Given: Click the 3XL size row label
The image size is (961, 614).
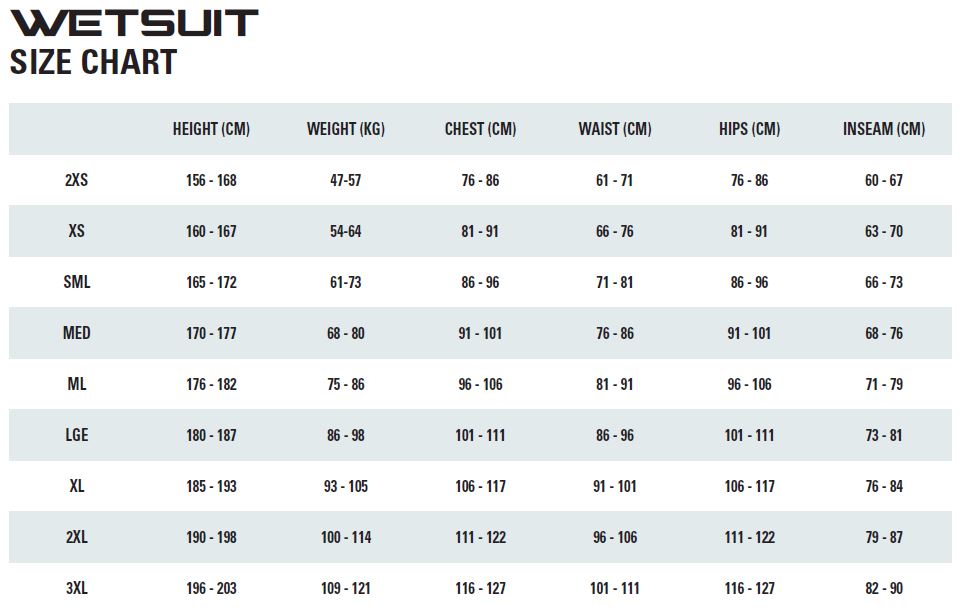Looking at the screenshot, I should (x=77, y=588).
